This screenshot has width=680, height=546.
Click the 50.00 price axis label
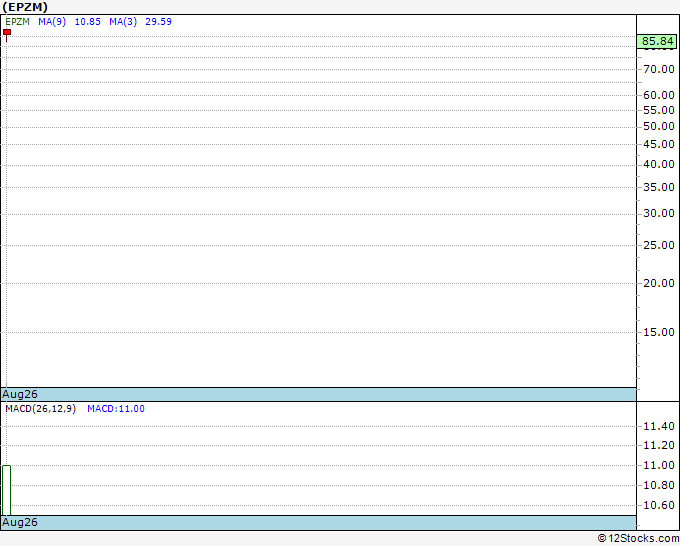pyautogui.click(x=659, y=127)
